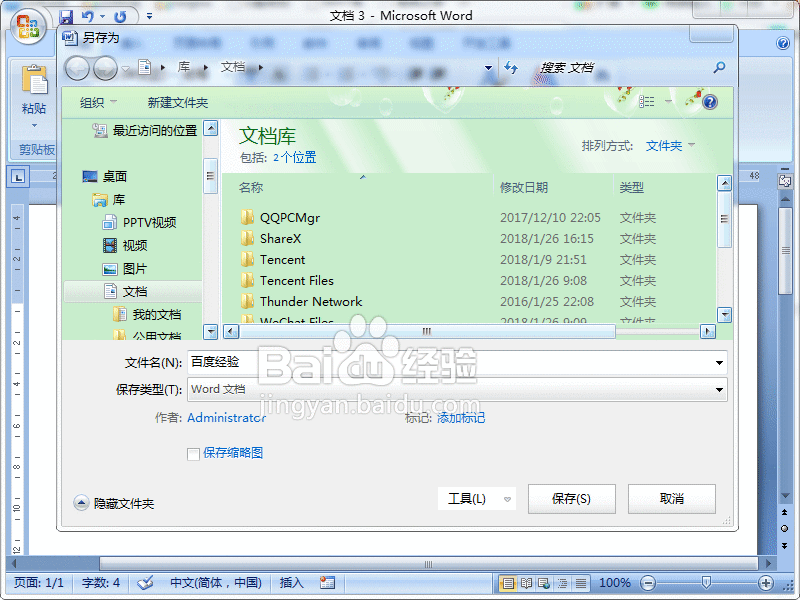Image resolution: width=800 pixels, height=600 pixels.
Task: Sort by 类型 column header
Action: point(632,187)
